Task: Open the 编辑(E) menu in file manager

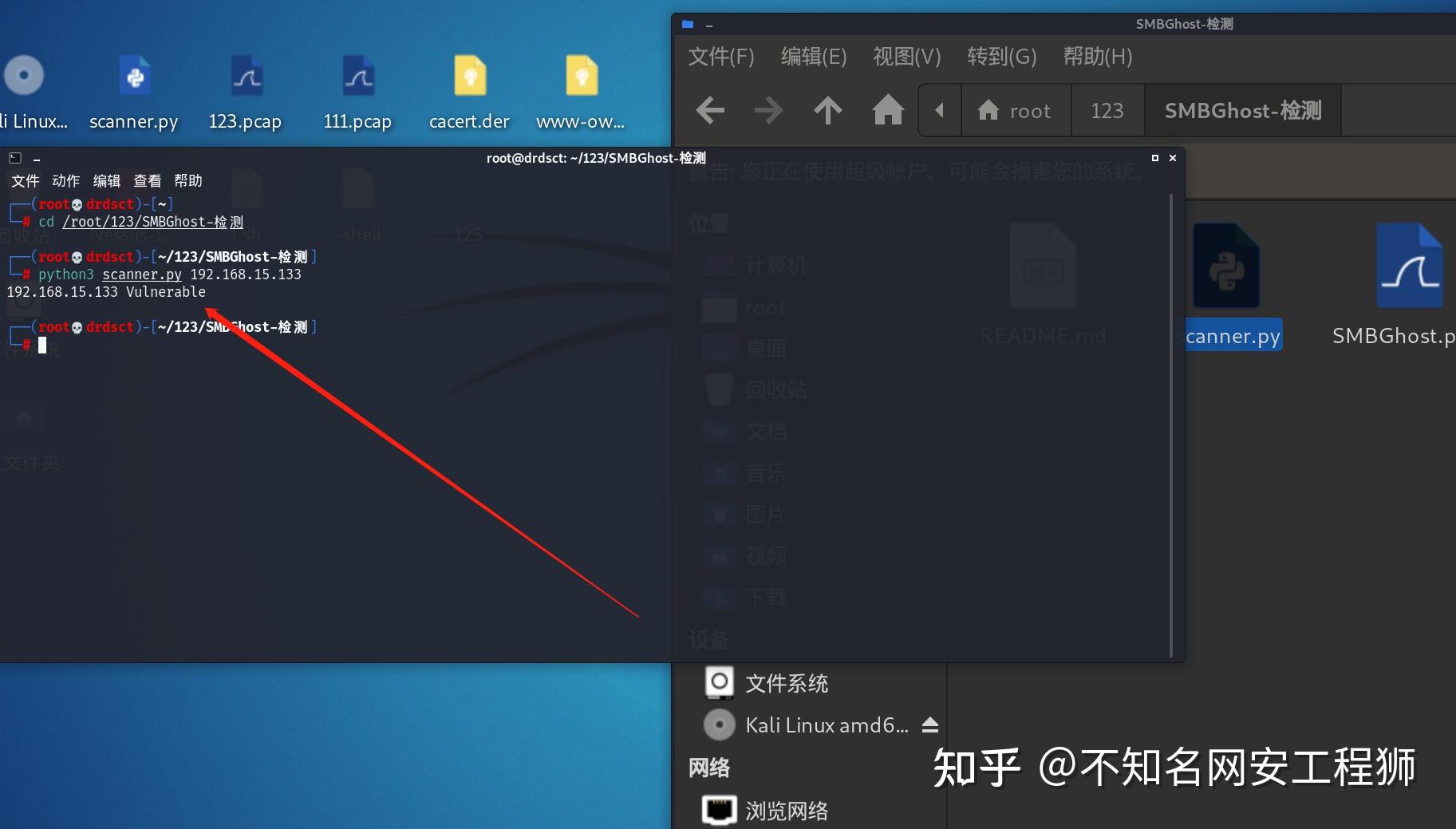Action: [x=814, y=57]
